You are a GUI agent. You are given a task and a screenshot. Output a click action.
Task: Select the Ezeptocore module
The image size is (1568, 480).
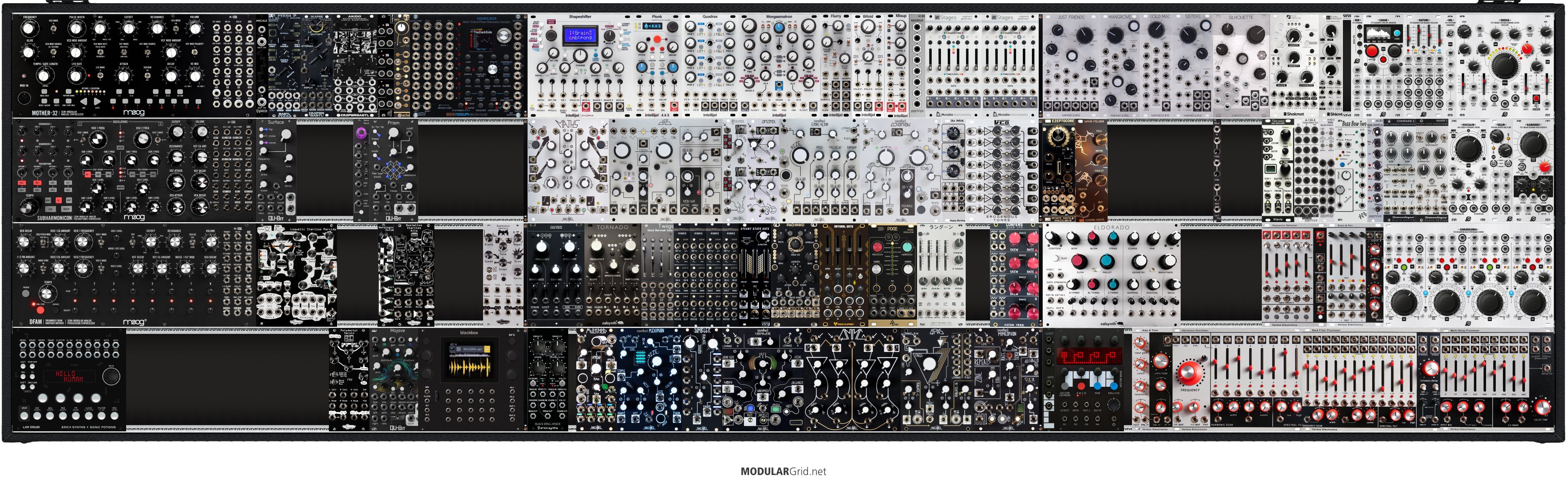point(1059,170)
